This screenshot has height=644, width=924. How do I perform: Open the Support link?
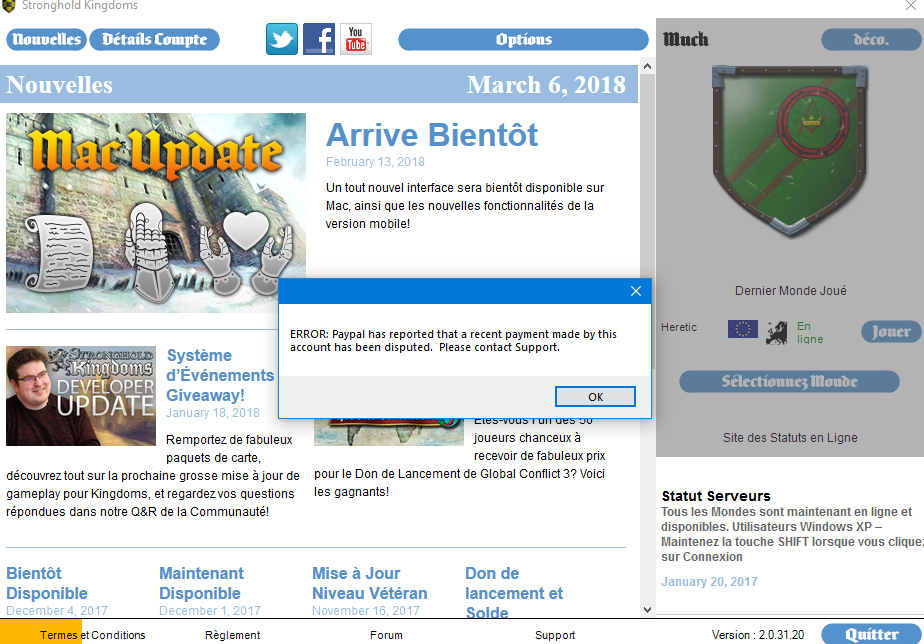point(555,635)
